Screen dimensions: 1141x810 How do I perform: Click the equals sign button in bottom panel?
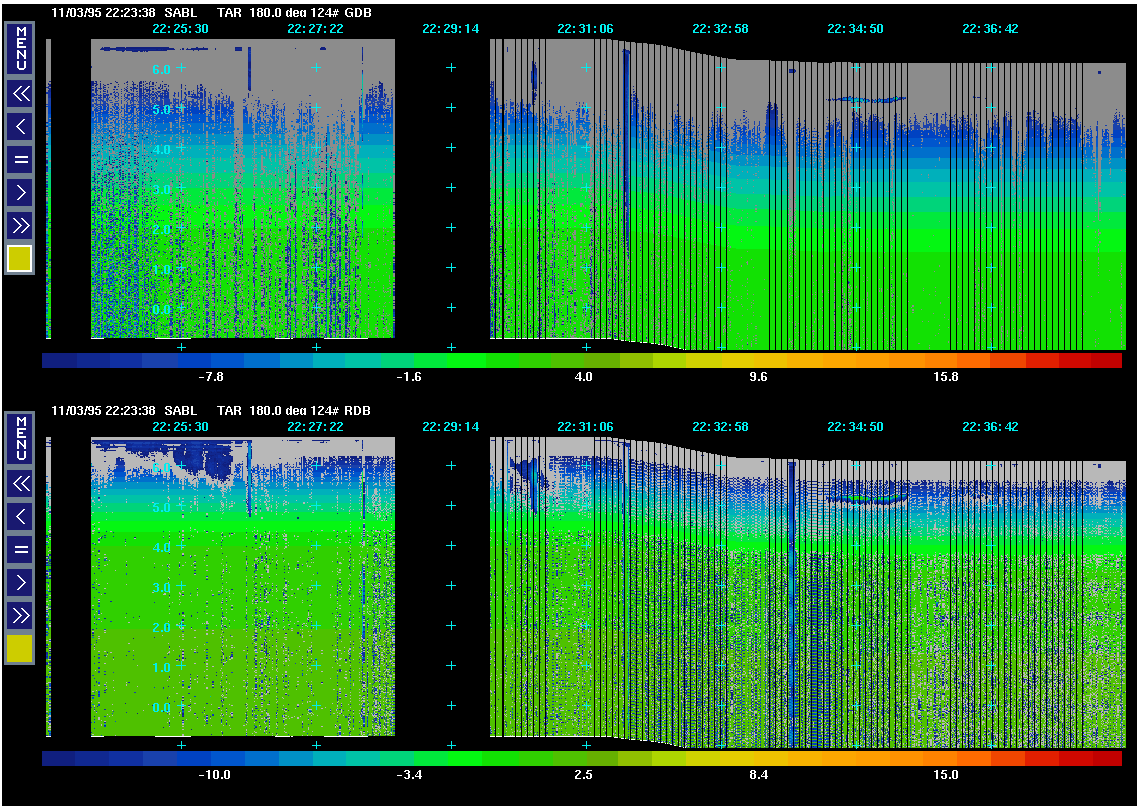[x=20, y=549]
